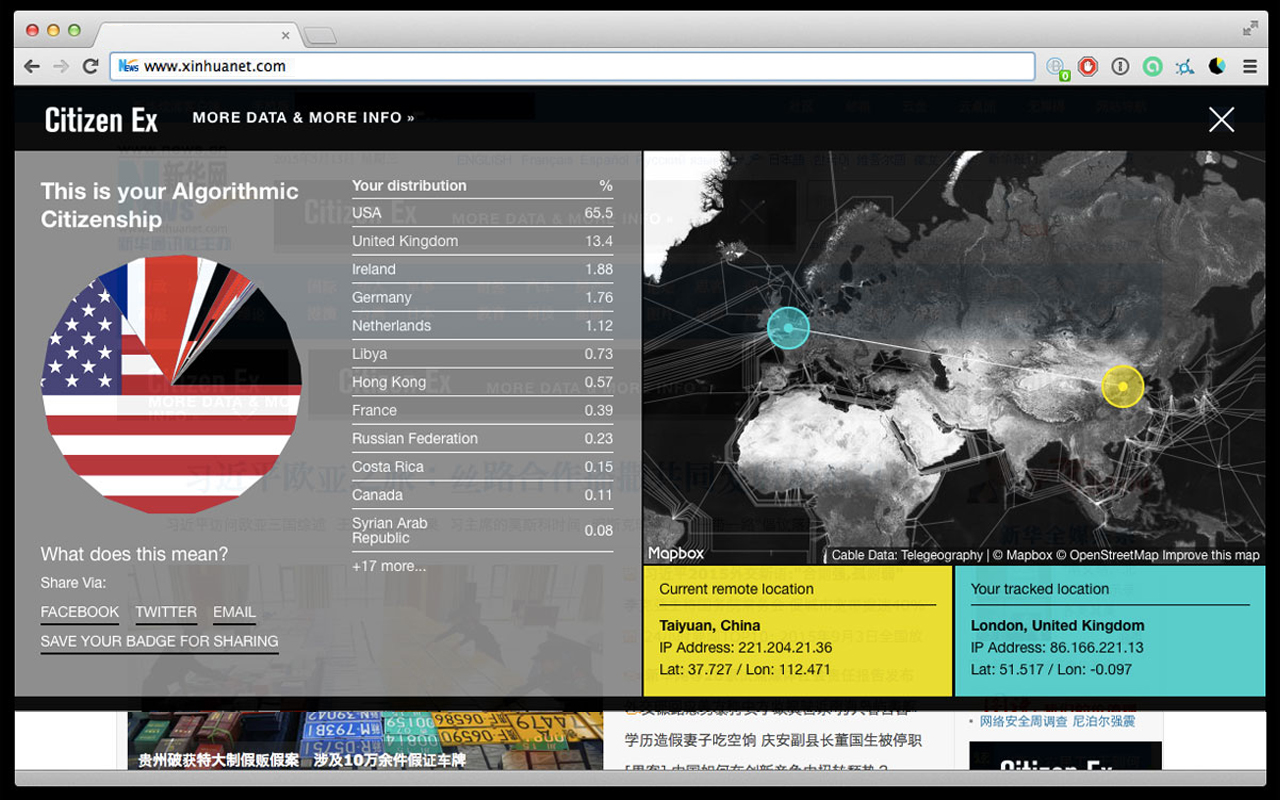Screen dimensions: 1280x800
Task: Open the Chrome hamburger menu
Action: pos(1250,66)
